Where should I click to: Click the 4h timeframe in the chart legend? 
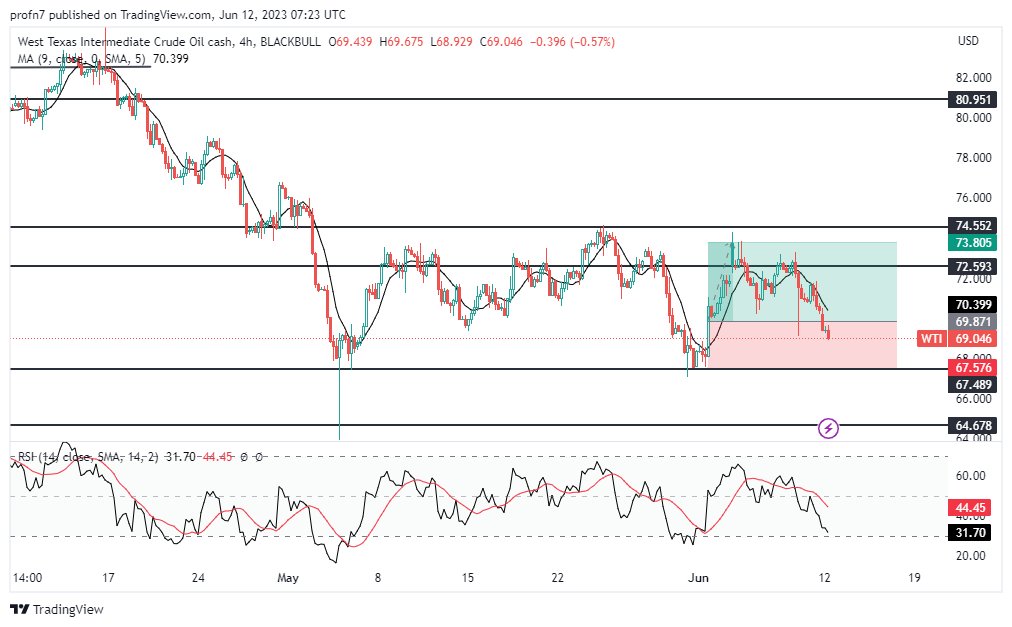(x=245, y=42)
